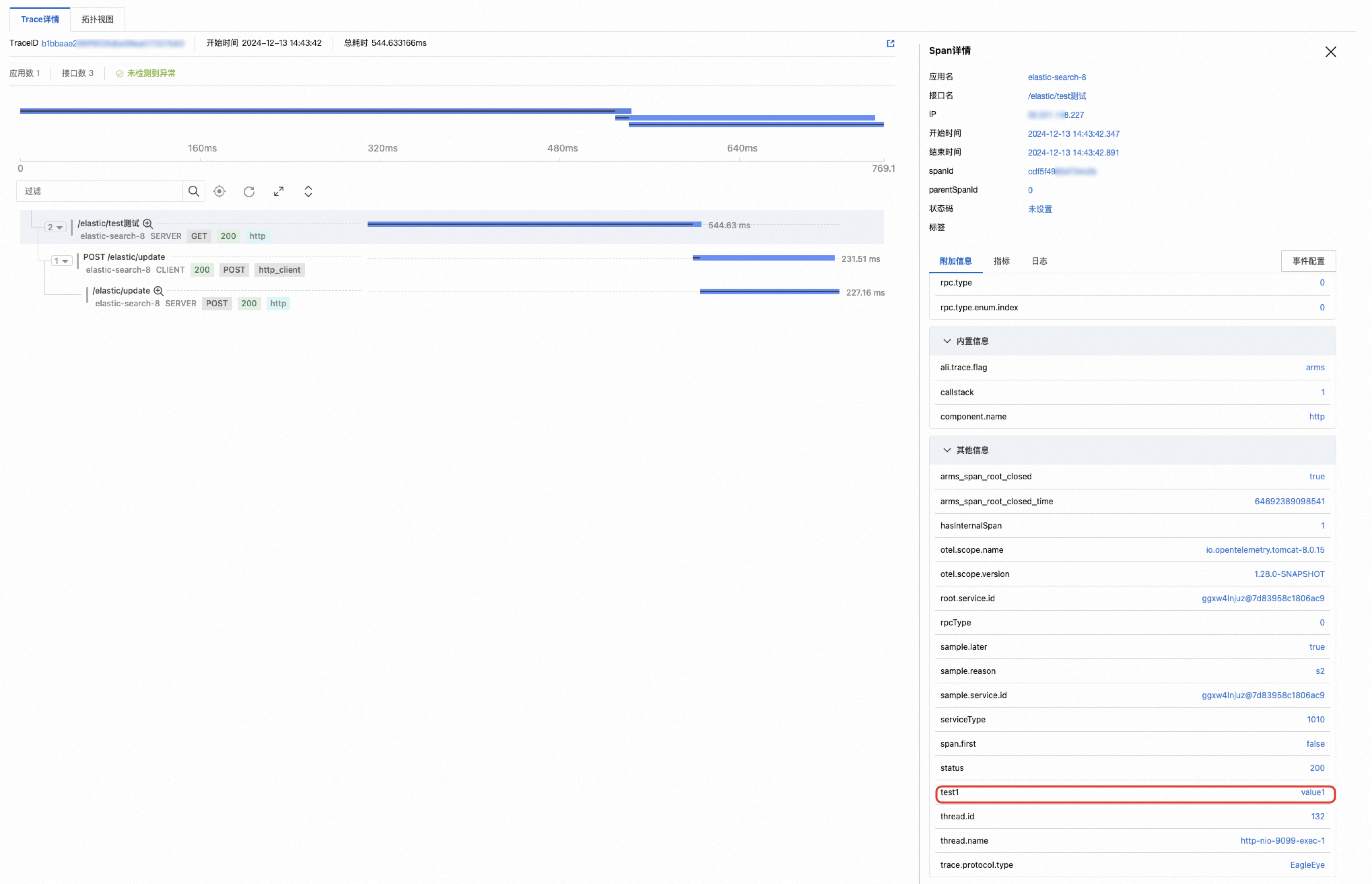Open the elastic-search-8 application link
The image size is (1372, 884).
pos(1056,77)
